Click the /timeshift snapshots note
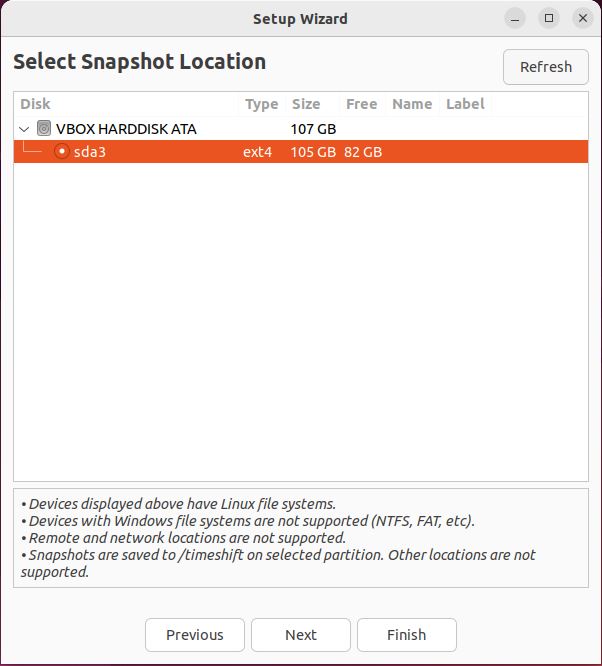Viewport: 602px width, 666px height. click(x=278, y=563)
